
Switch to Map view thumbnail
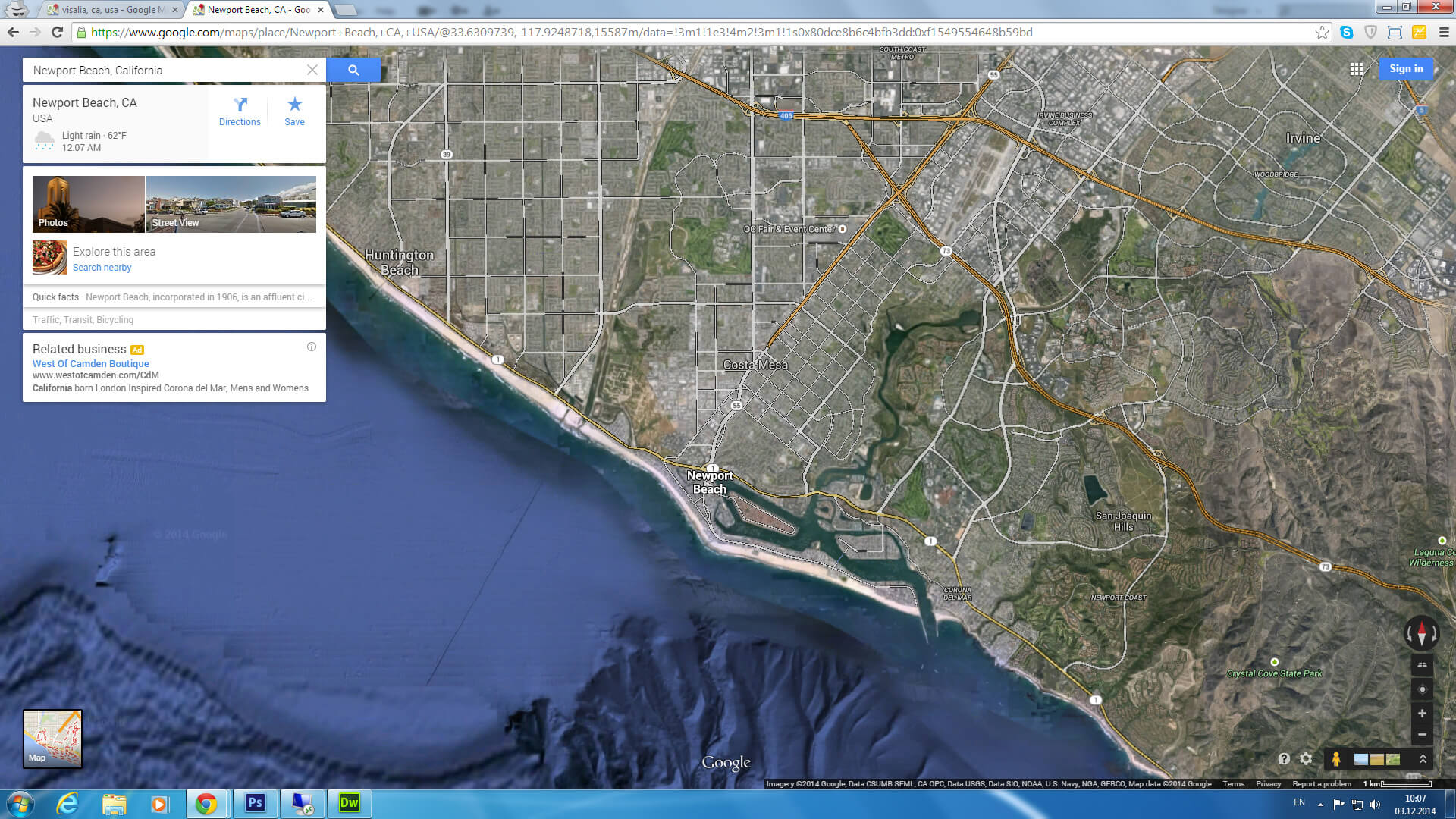(52, 739)
